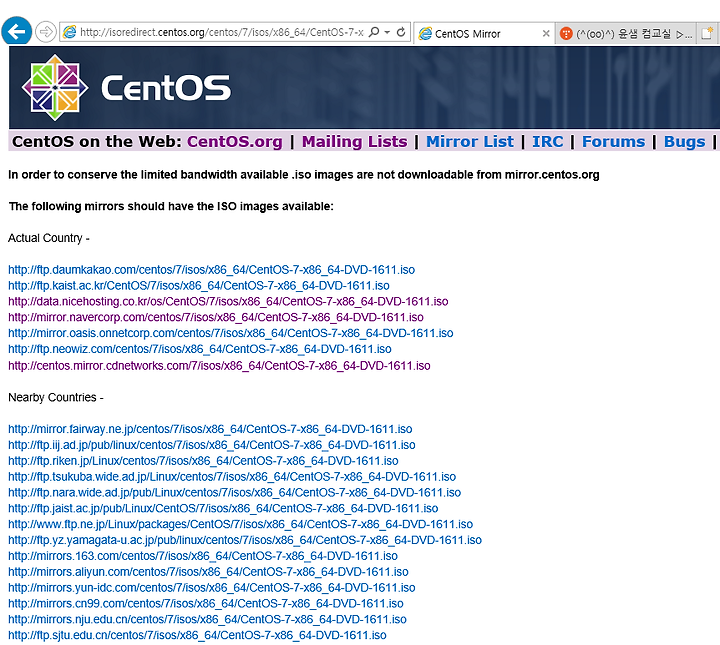Open the www.ftp.ne.jp ISO link
Image resolution: width=720 pixels, height=645 pixels.
click(x=241, y=524)
